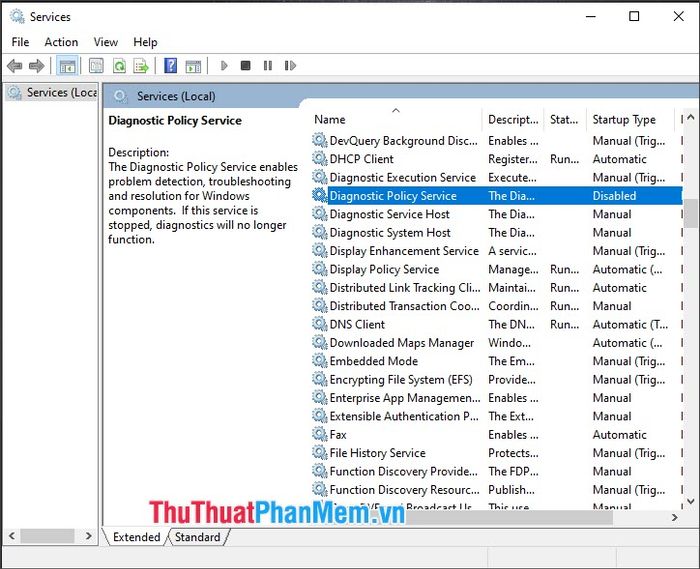Click Services (Local) header gear icon
This screenshot has width=700, height=569.
[x=120, y=96]
